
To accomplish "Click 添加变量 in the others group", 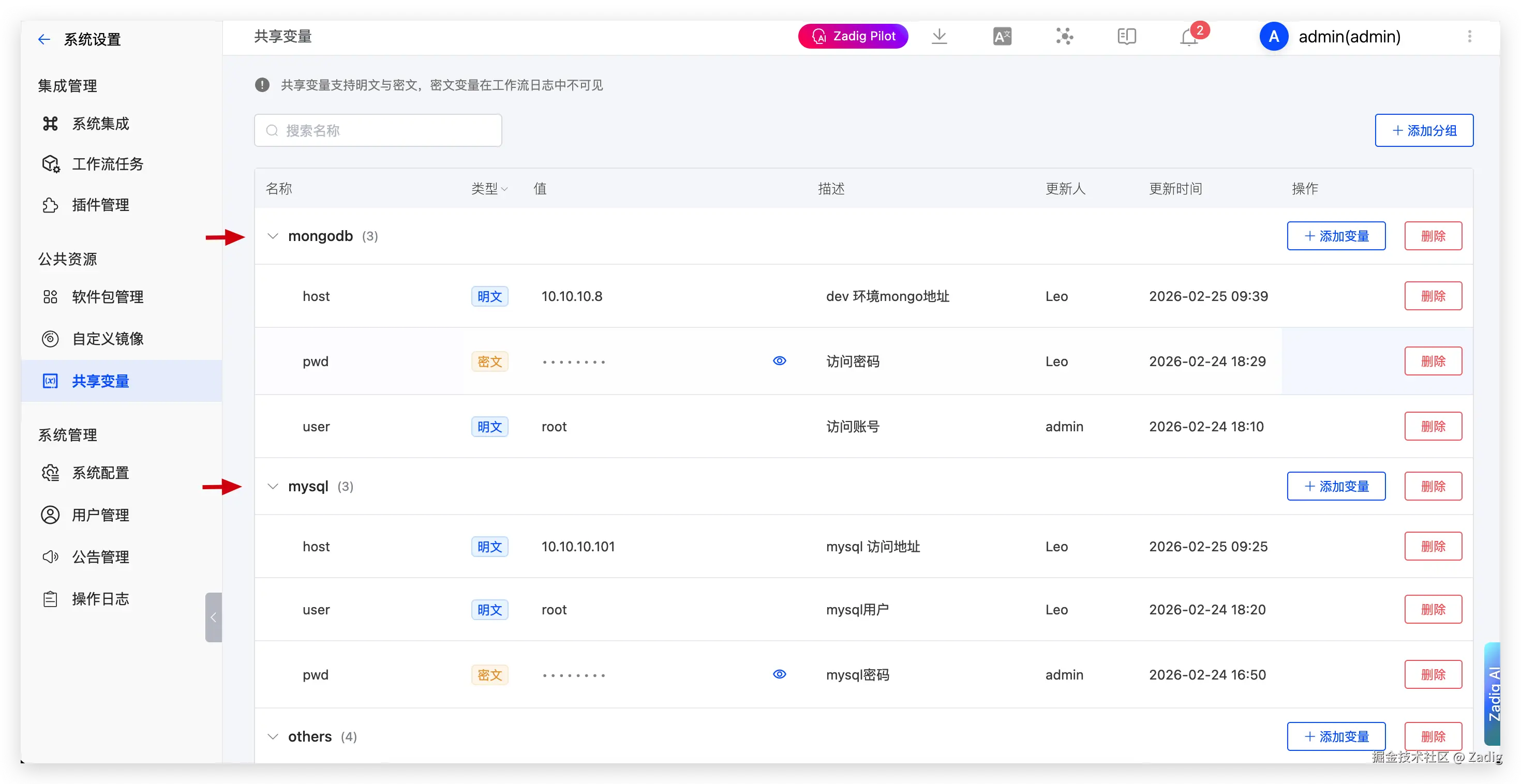I will tap(1336, 737).
